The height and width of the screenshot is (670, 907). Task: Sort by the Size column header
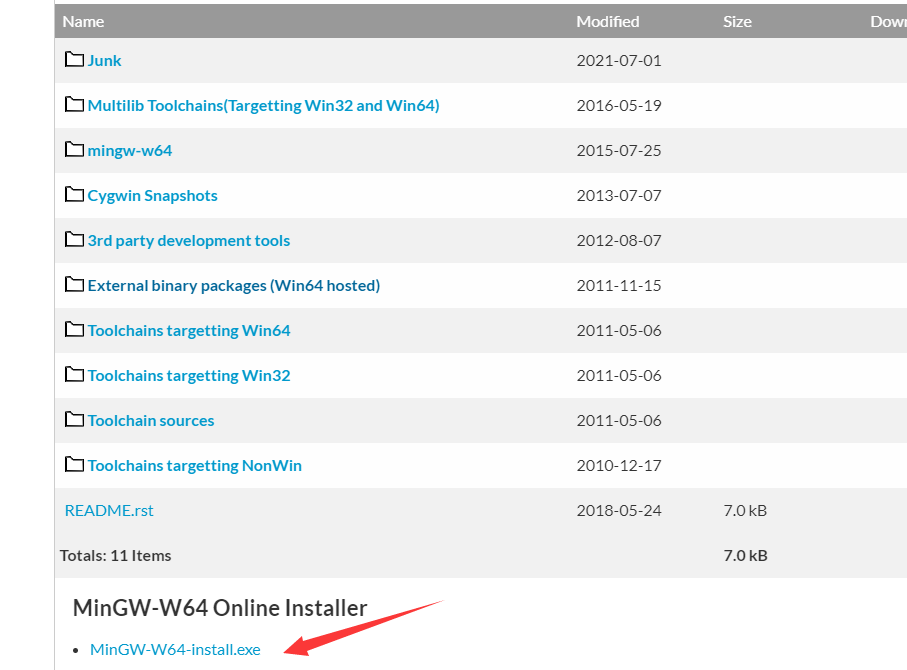coord(738,21)
